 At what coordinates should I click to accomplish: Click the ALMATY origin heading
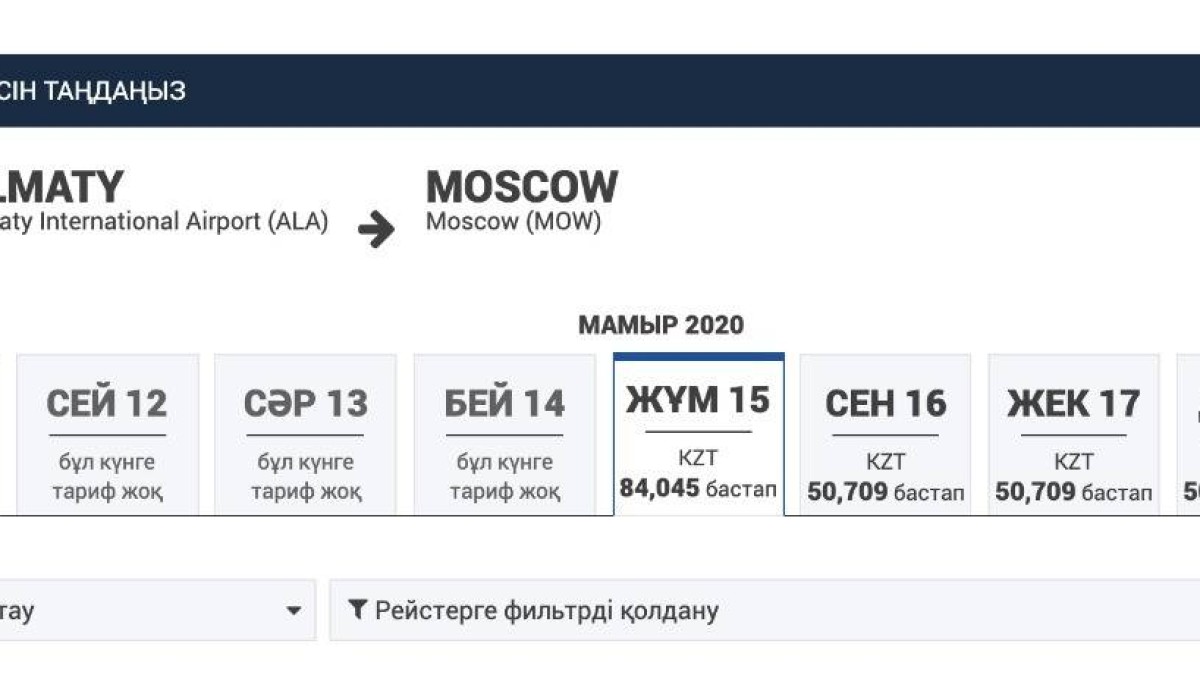[x=62, y=187]
